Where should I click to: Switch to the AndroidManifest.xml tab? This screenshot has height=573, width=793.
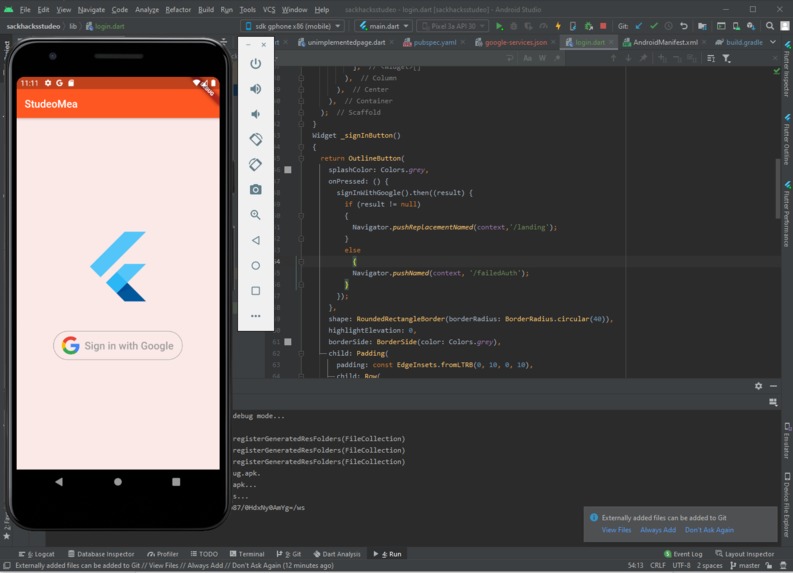pyautogui.click(x=665, y=42)
